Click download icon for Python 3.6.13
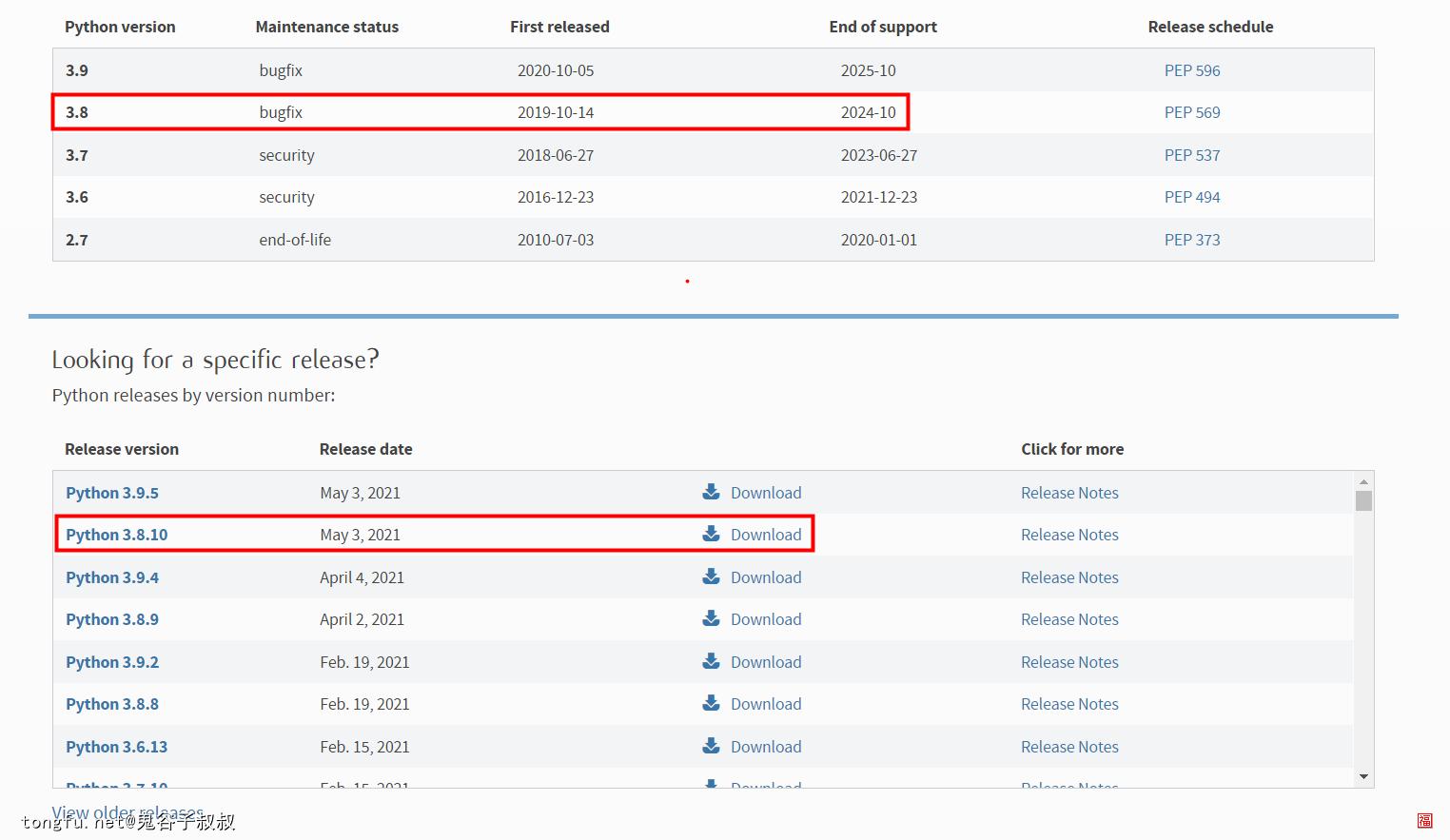This screenshot has height=840, width=1450. point(711,746)
